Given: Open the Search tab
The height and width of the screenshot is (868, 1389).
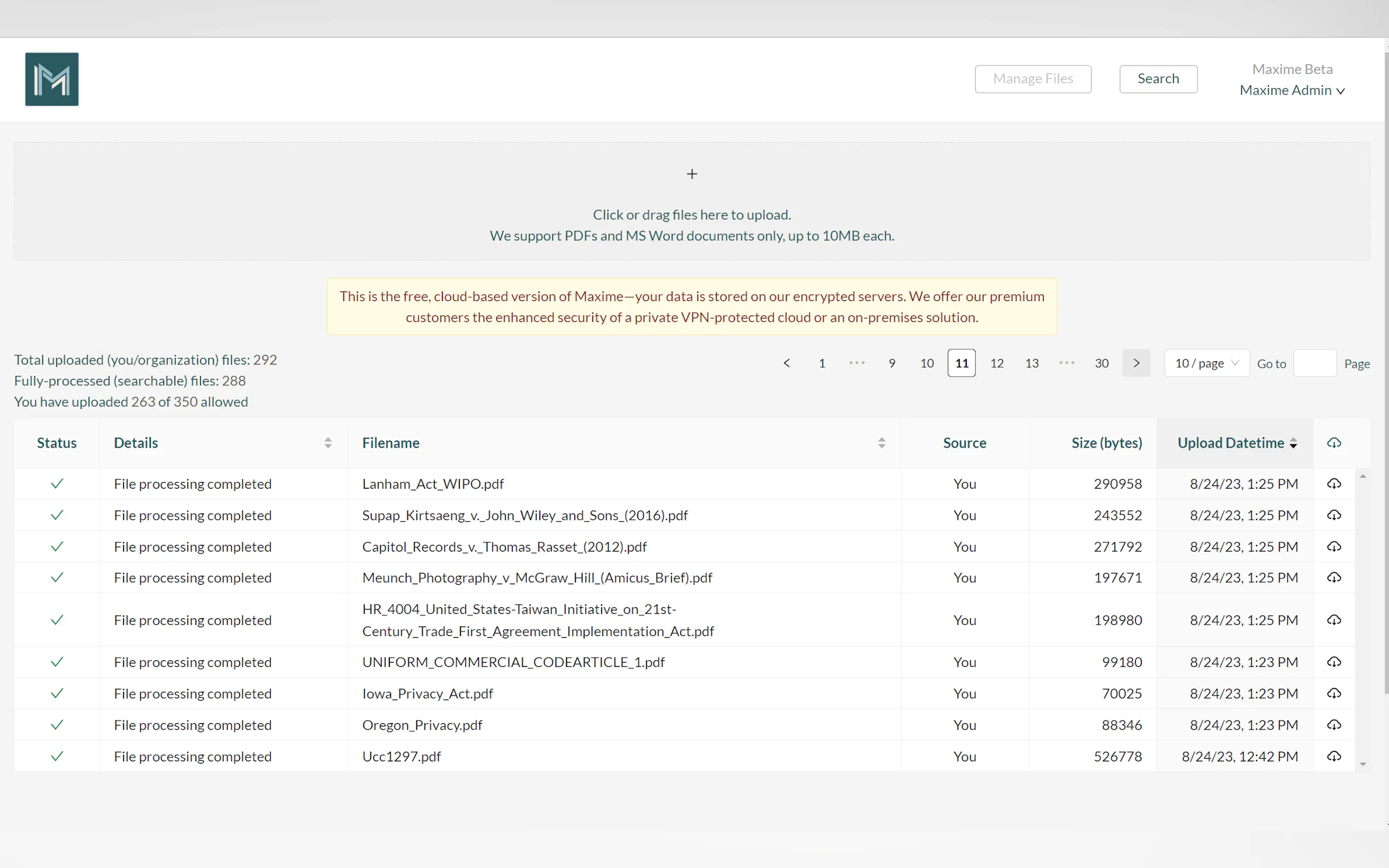Looking at the screenshot, I should click(x=1158, y=79).
